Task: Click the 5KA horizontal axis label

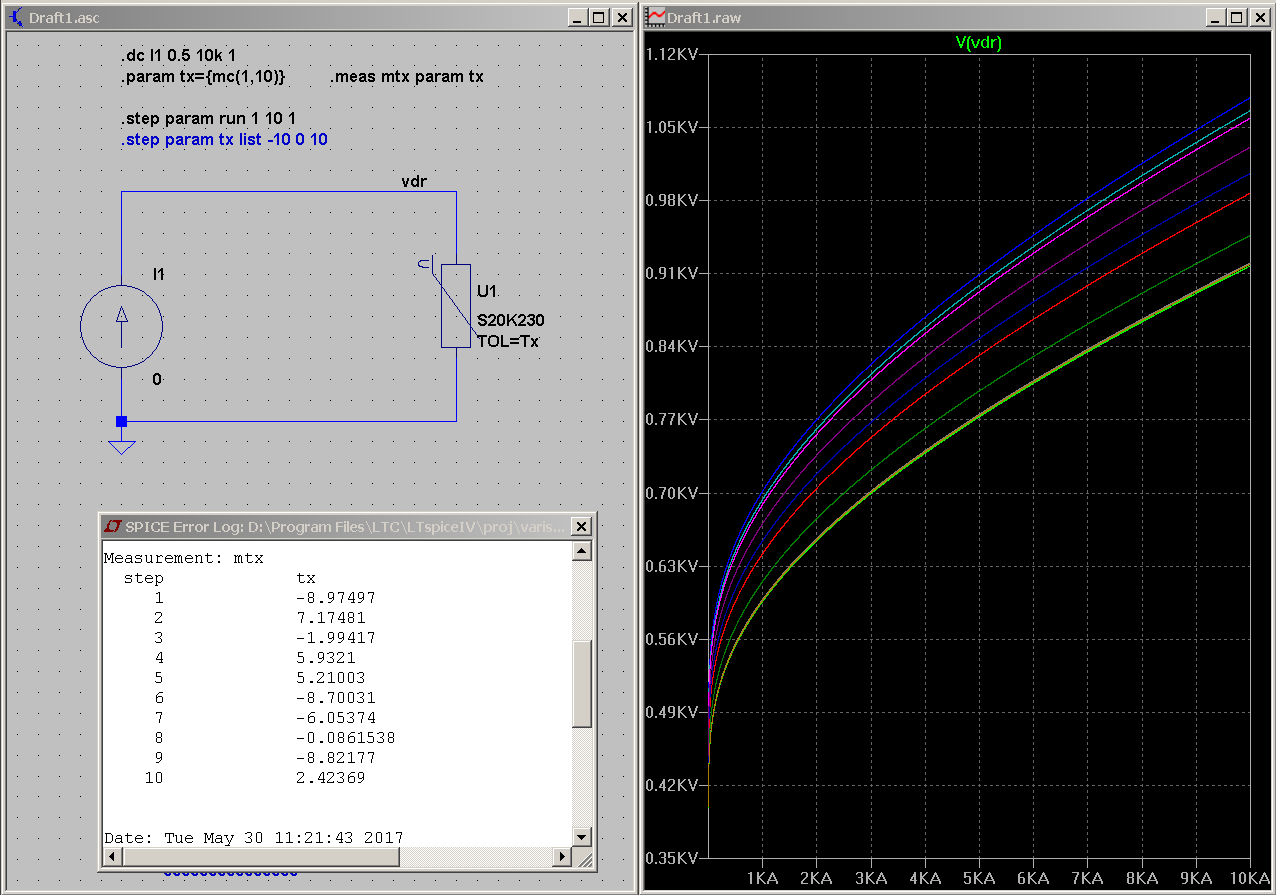Action: (981, 877)
